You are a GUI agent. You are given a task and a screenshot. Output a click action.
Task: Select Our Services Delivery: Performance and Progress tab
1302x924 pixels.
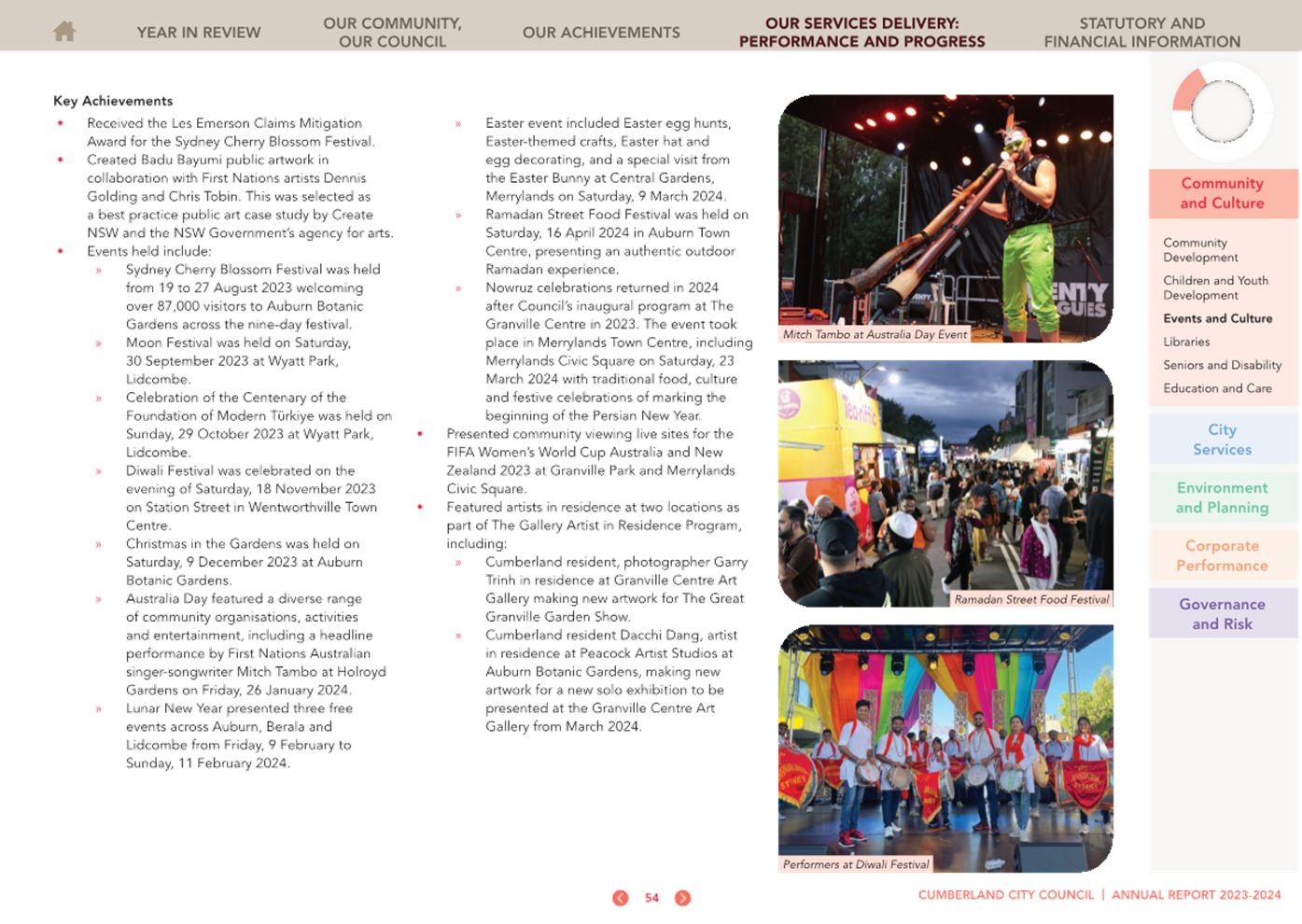[x=861, y=33]
